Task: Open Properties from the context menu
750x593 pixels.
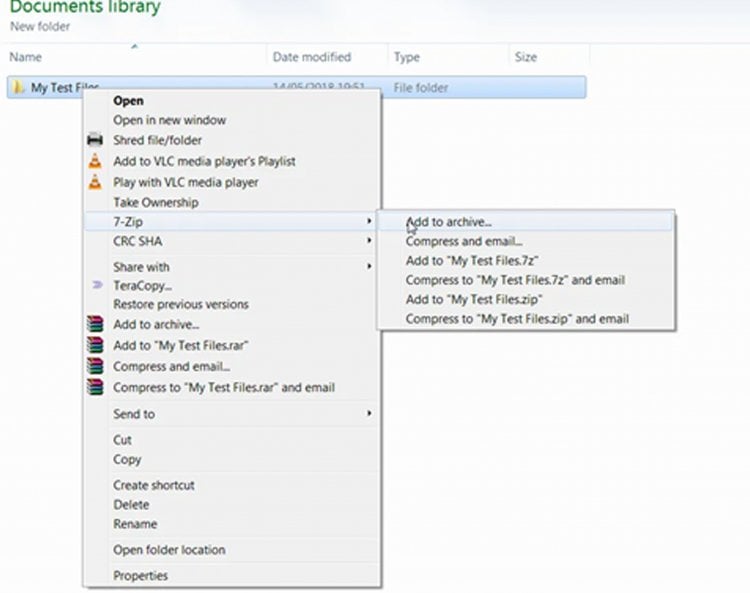Action: pyautogui.click(x=141, y=575)
